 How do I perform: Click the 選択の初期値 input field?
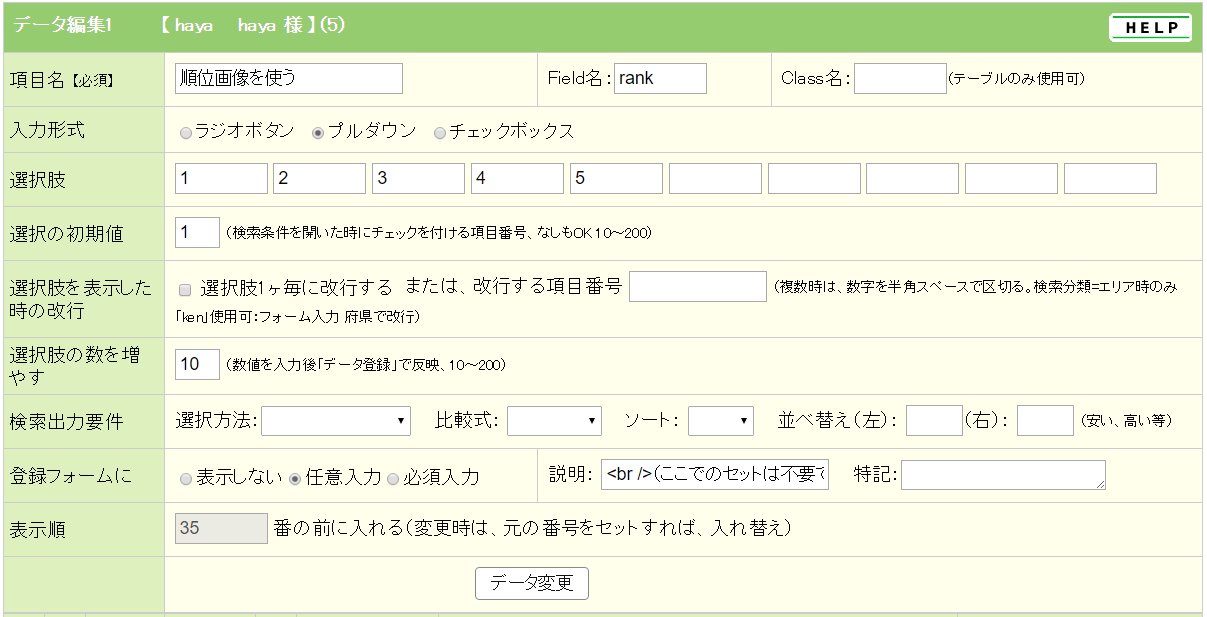[197, 233]
